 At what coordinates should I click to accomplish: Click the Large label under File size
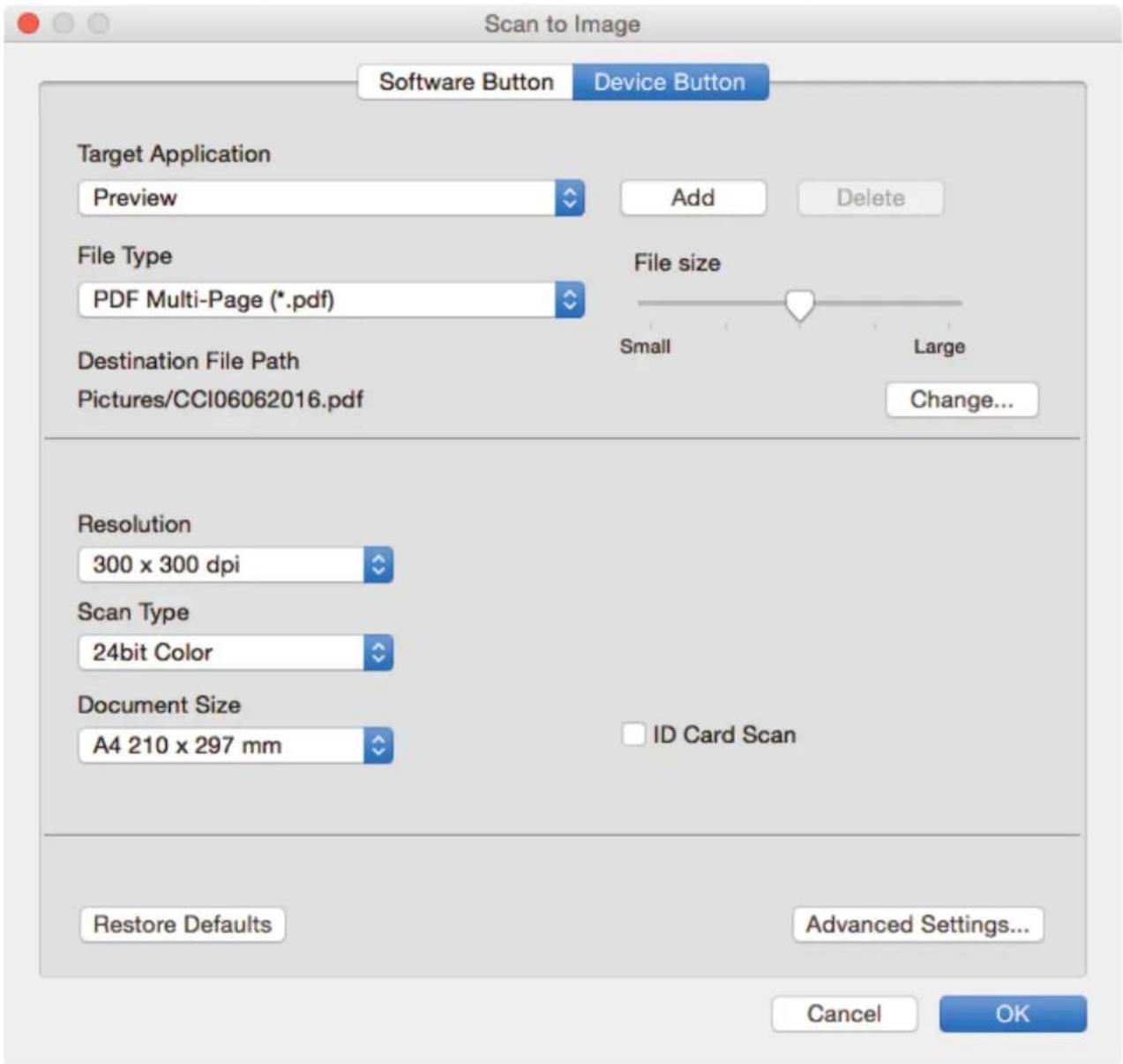[939, 347]
